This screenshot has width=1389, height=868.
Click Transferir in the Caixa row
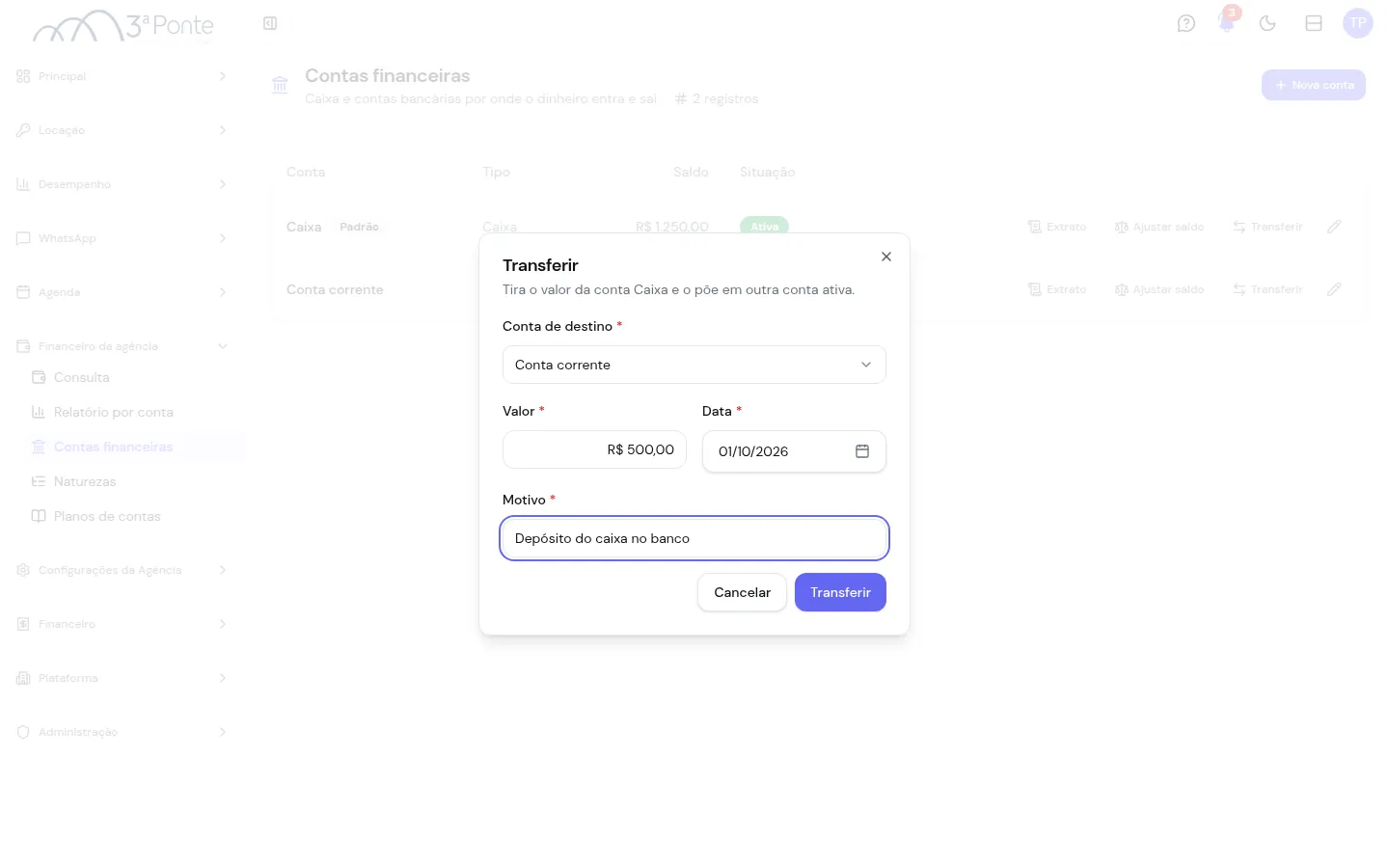point(1267,227)
